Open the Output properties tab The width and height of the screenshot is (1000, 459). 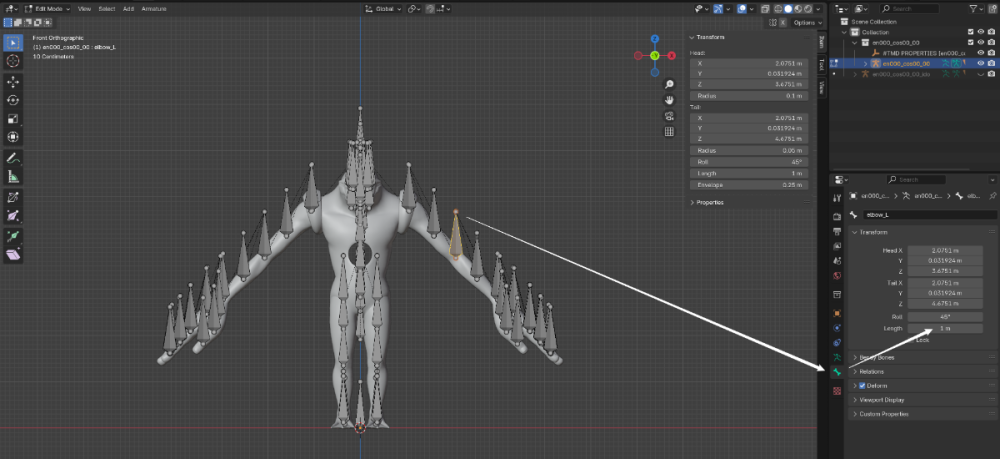pos(837,231)
